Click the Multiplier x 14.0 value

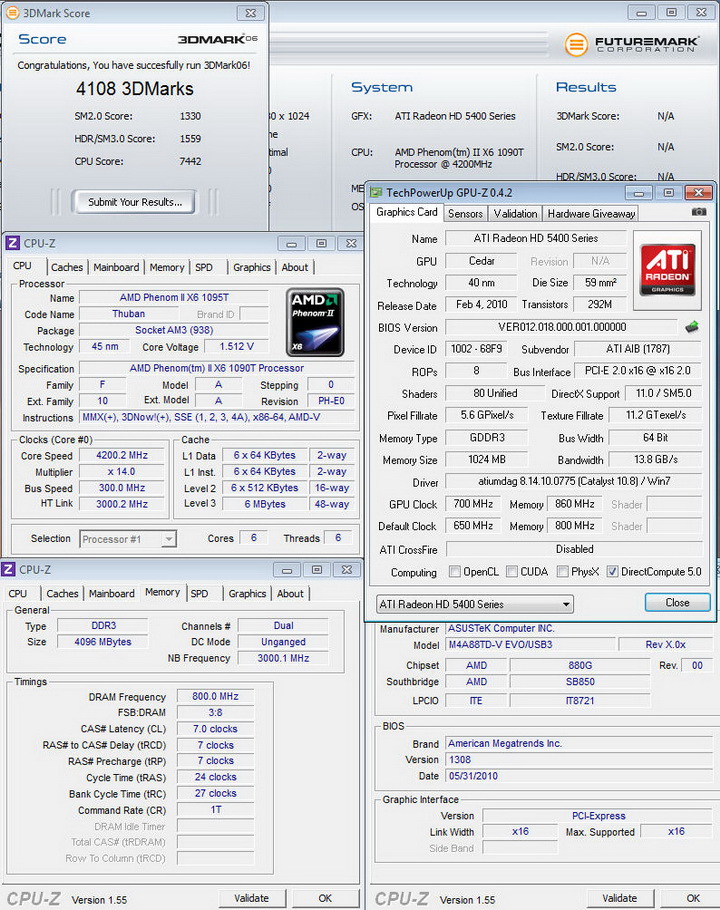pyautogui.click(x=121, y=472)
